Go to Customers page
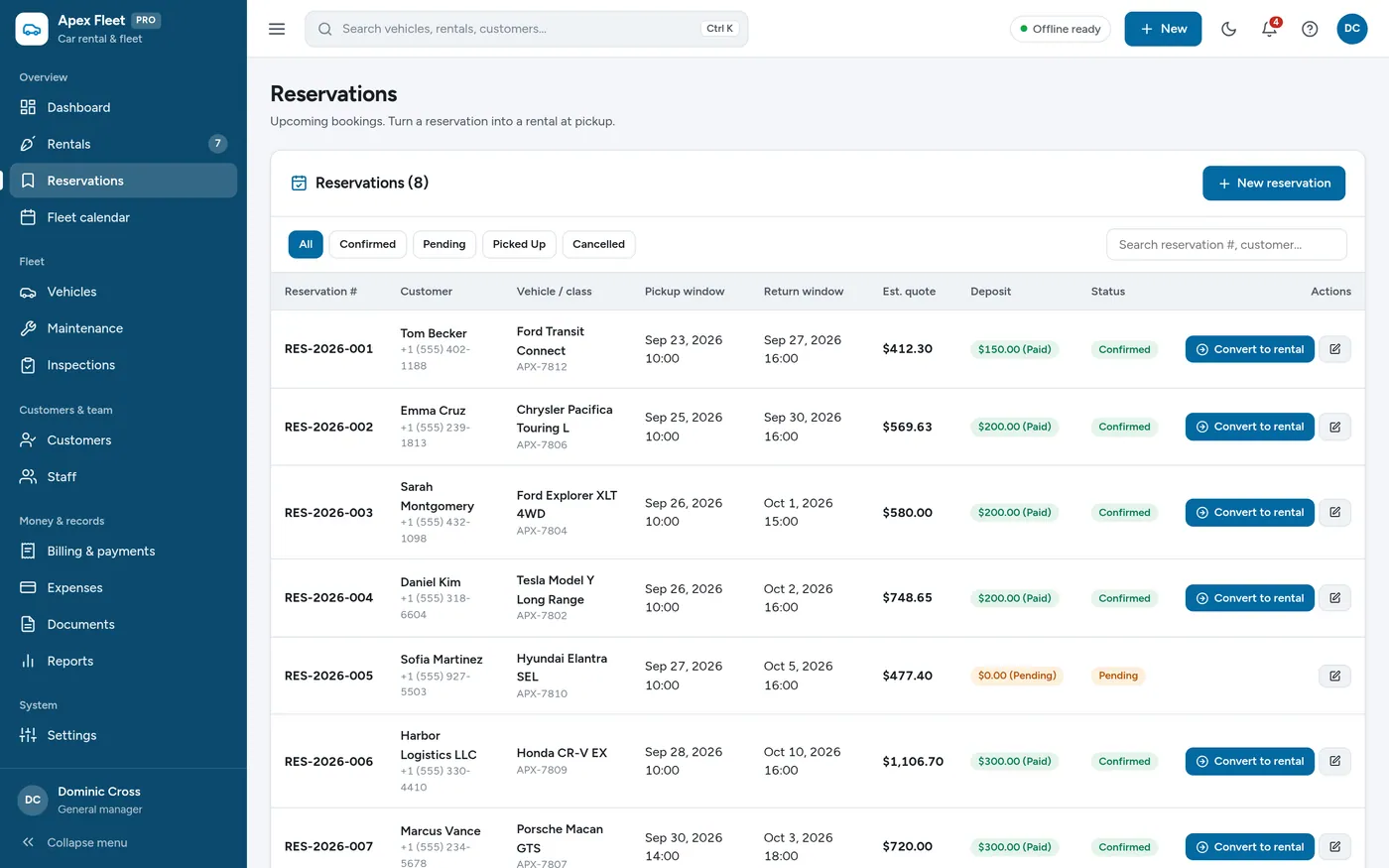Image resolution: width=1389 pixels, height=868 pixels. point(123,440)
